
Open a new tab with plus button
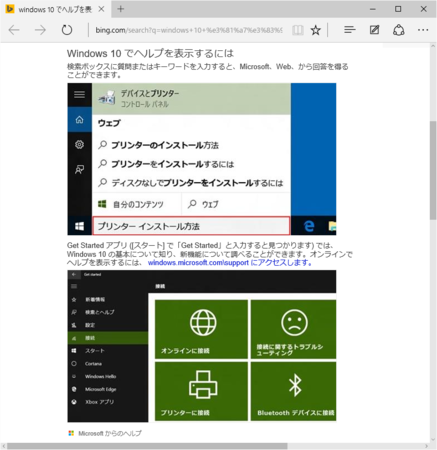pos(121,9)
